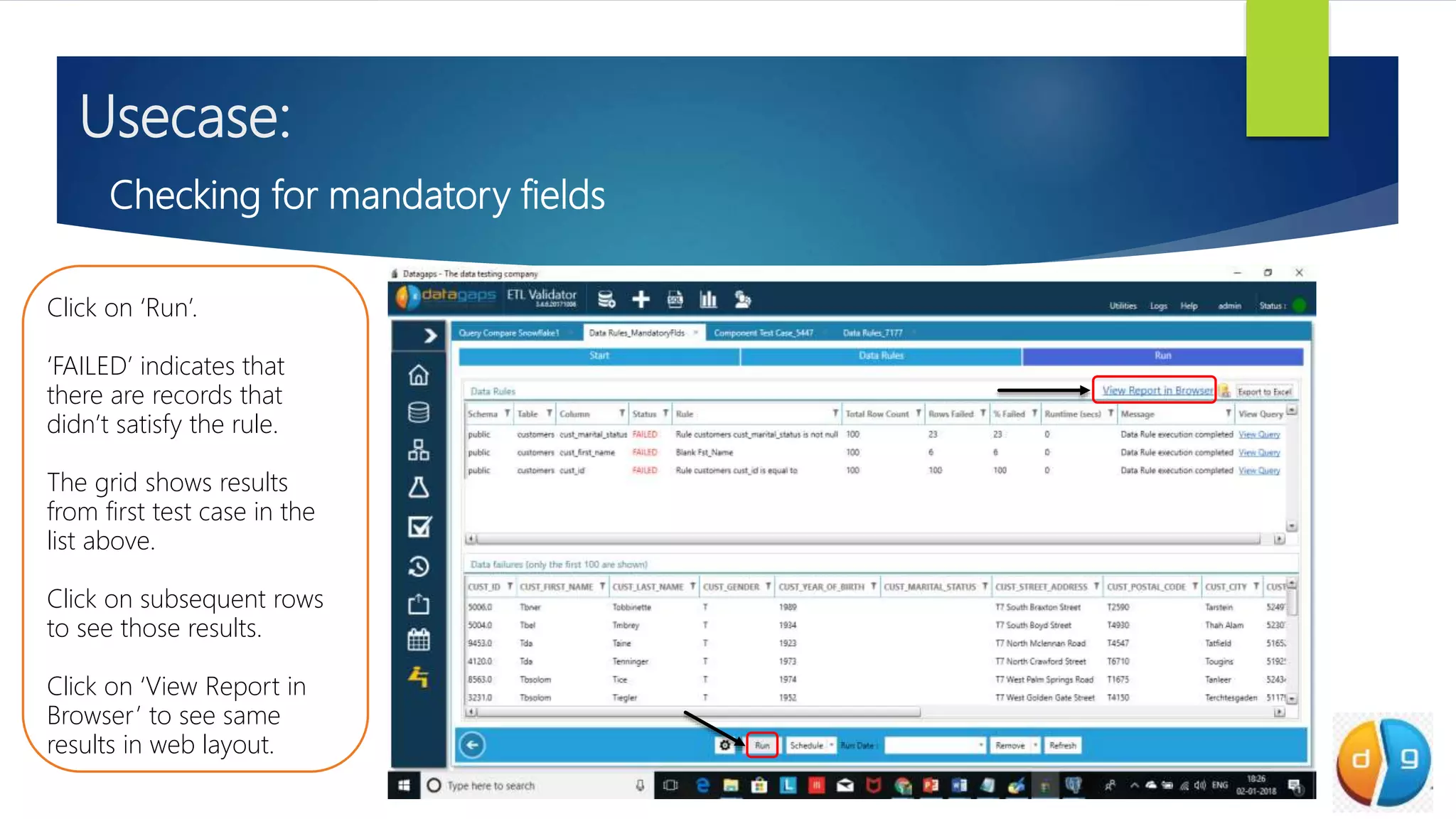This screenshot has height=819, width=1456.
Task: Open the sidebar database cylinder icon
Action: point(419,412)
